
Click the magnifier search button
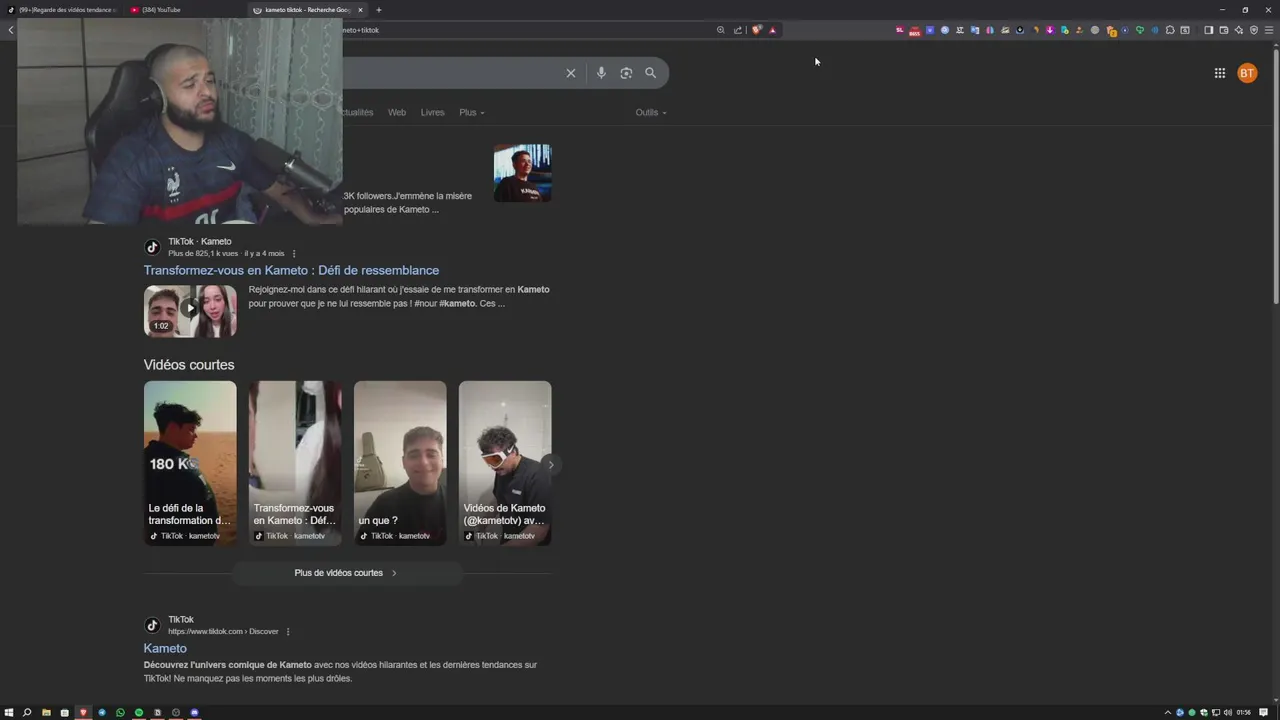coord(650,73)
